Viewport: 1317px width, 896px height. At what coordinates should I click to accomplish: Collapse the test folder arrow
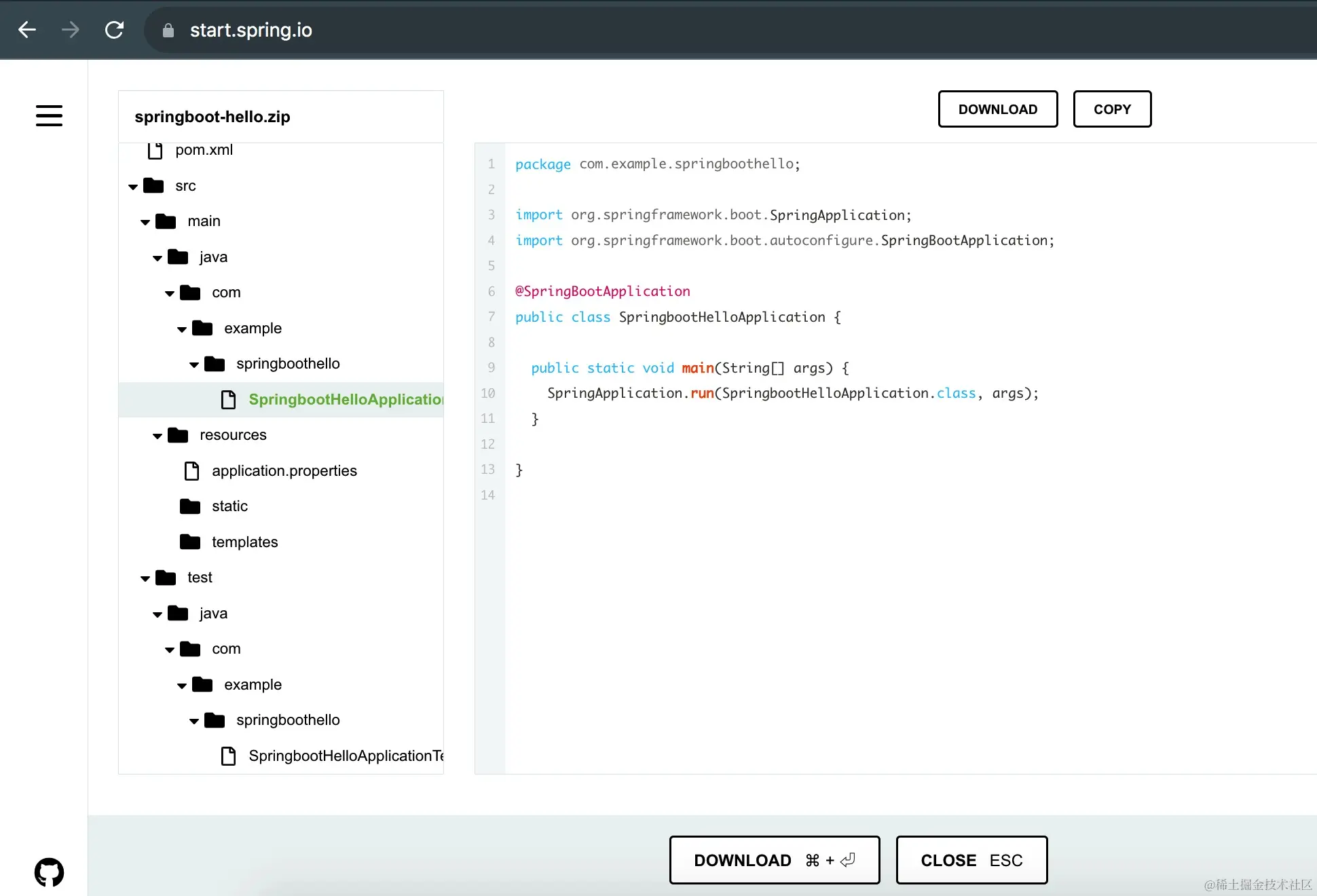coord(145,578)
